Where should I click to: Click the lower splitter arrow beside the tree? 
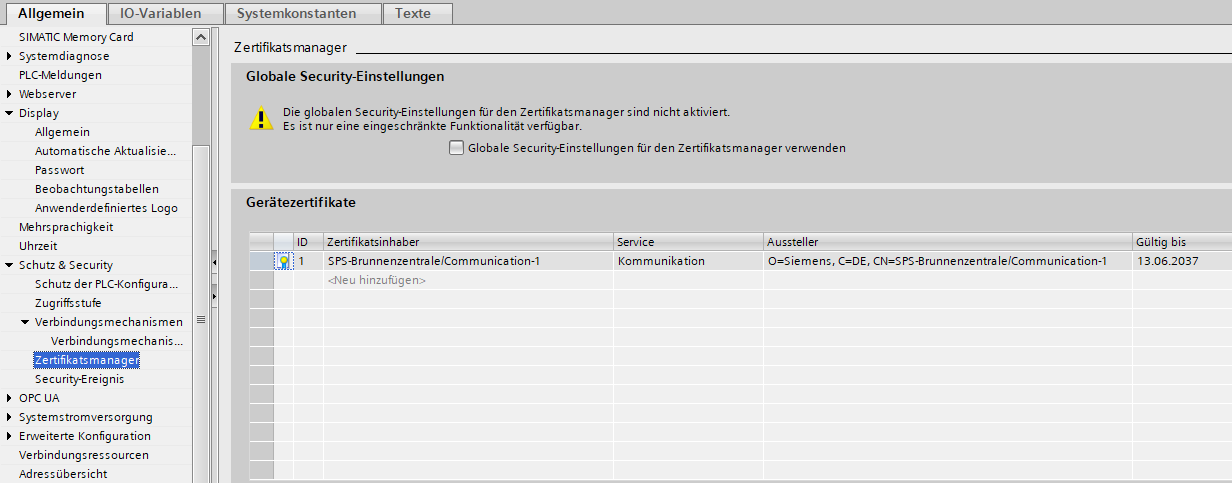(214, 296)
